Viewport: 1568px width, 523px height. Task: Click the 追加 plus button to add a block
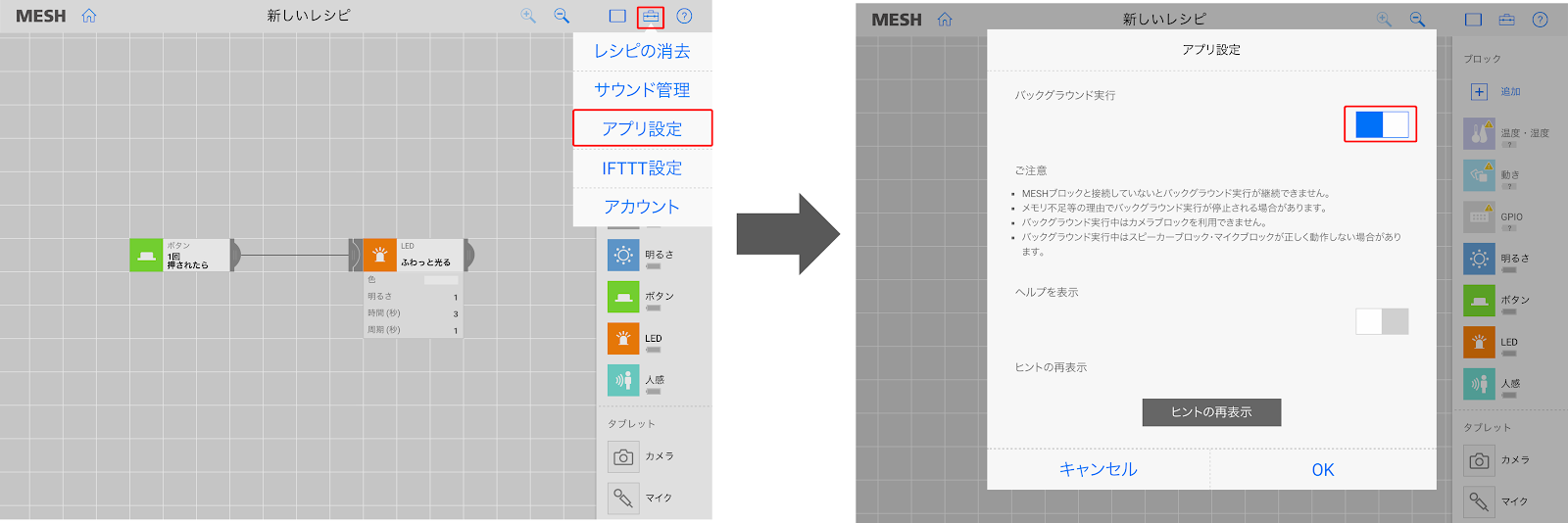click(x=1479, y=92)
